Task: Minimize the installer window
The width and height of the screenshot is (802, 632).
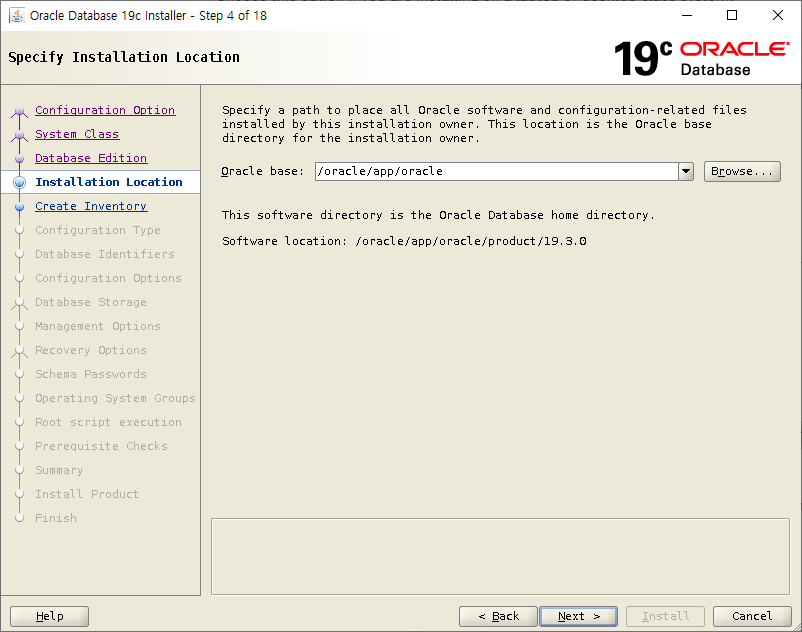Action: (x=687, y=15)
